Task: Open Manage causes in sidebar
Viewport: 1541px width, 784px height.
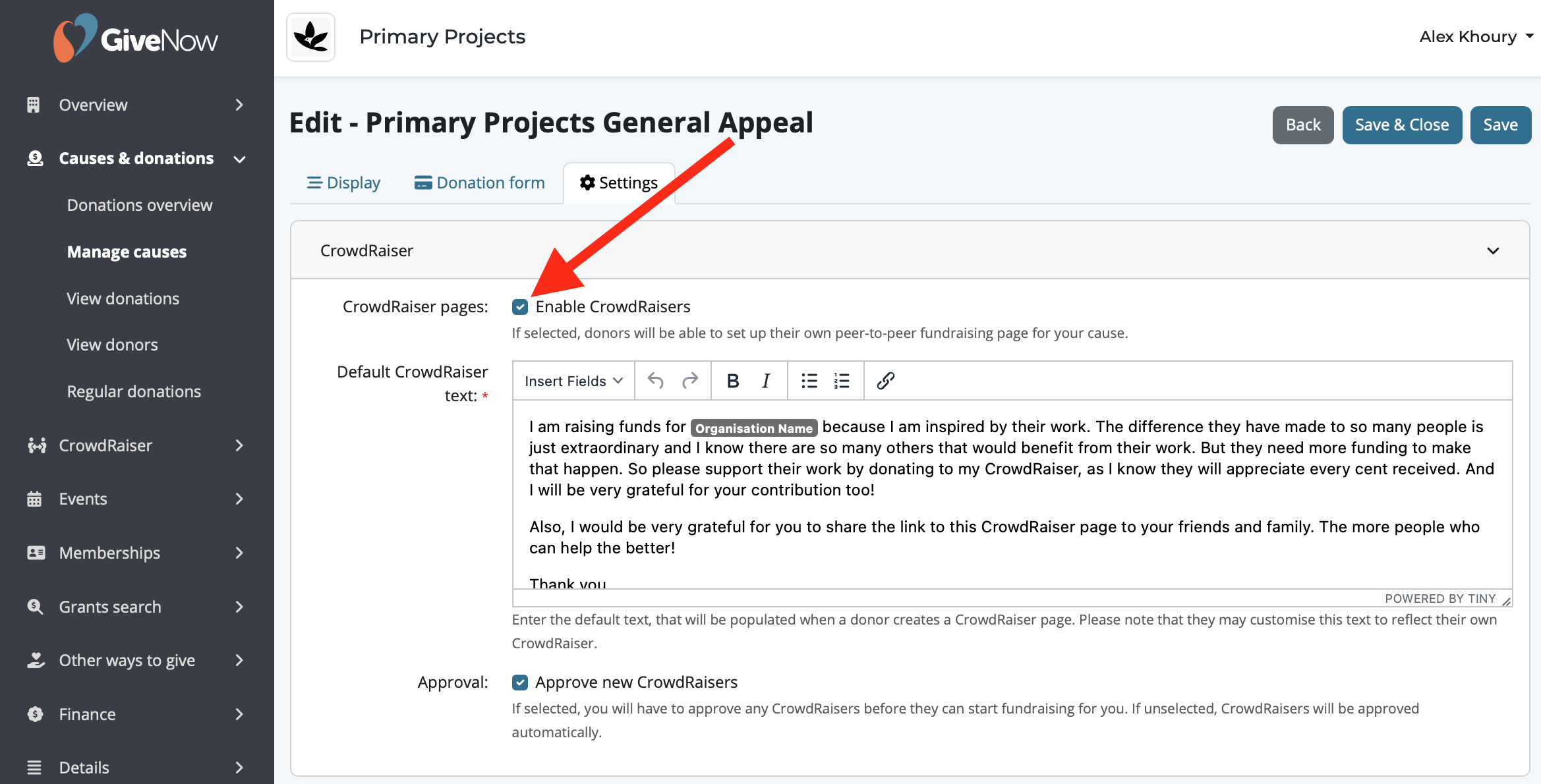Action: pos(127,252)
